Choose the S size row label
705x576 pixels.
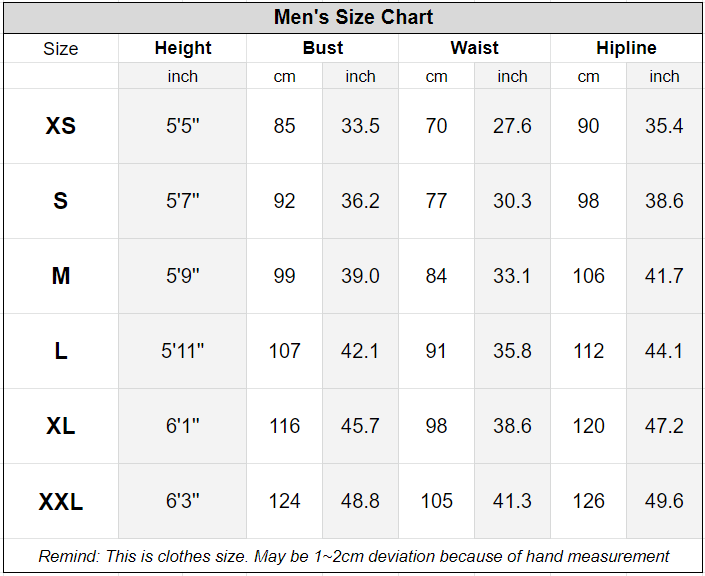point(60,201)
